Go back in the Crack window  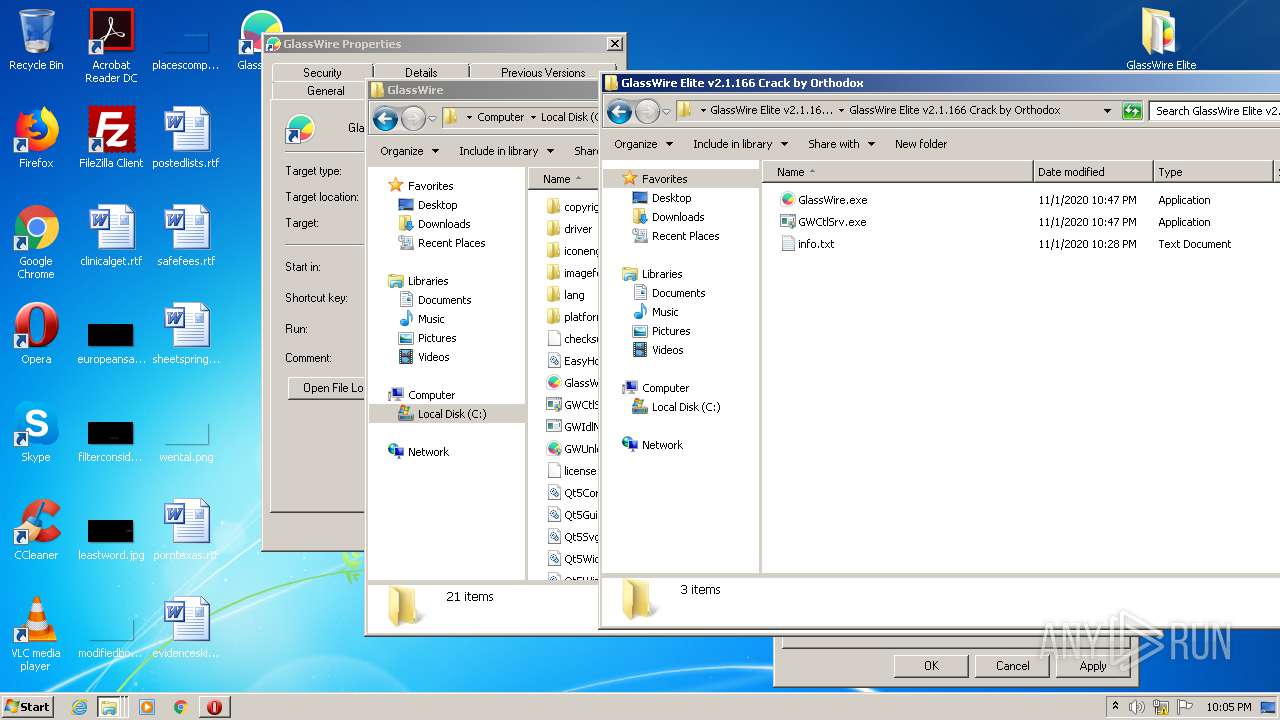coord(619,111)
